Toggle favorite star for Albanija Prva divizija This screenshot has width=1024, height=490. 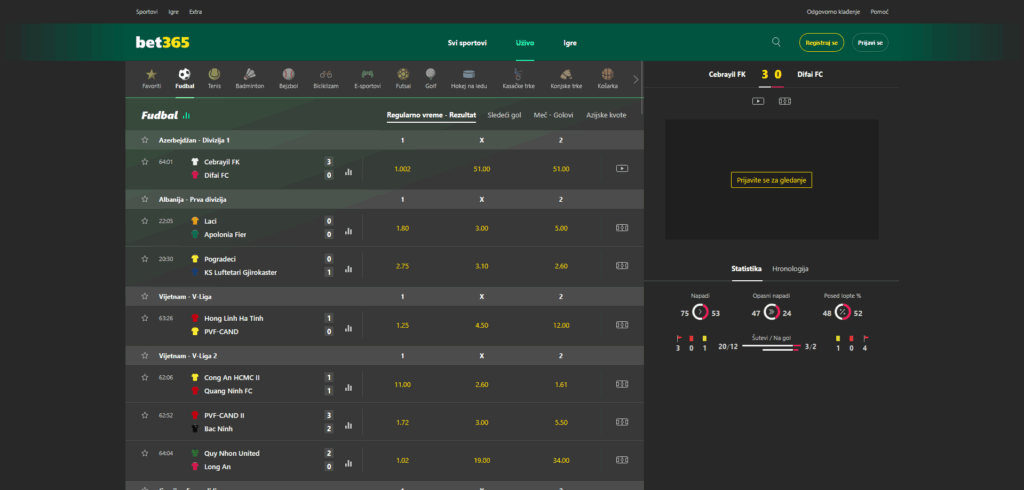tap(145, 199)
